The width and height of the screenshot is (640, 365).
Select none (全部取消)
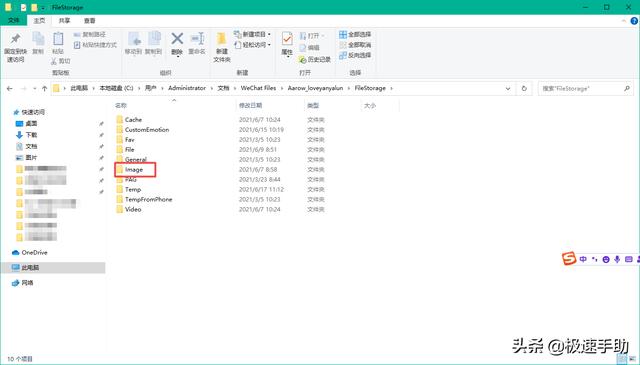pyautogui.click(x=355, y=45)
